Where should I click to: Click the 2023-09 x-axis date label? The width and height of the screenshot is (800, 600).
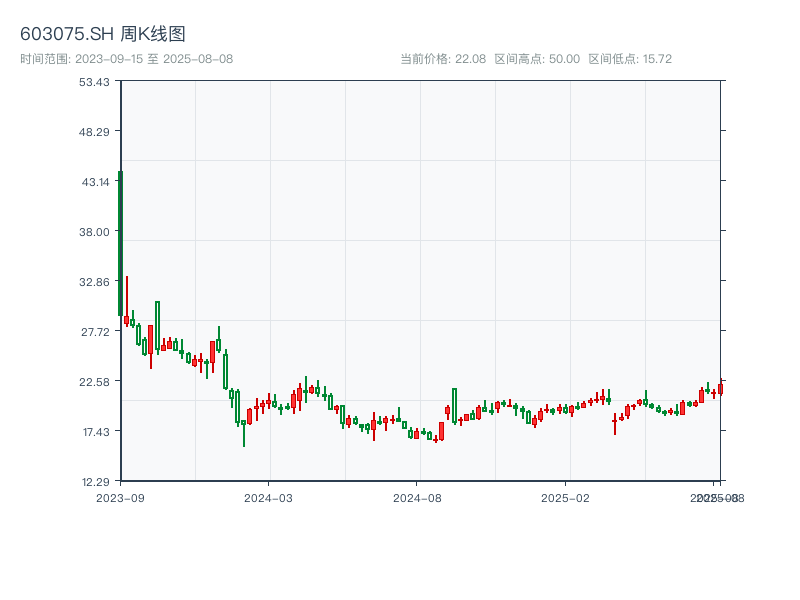click(120, 497)
